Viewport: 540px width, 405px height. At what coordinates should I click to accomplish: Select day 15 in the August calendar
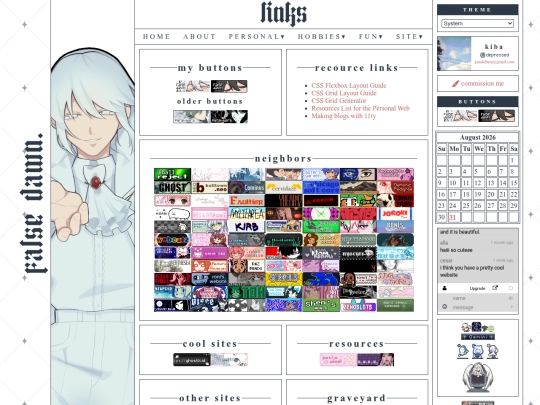[x=514, y=183]
